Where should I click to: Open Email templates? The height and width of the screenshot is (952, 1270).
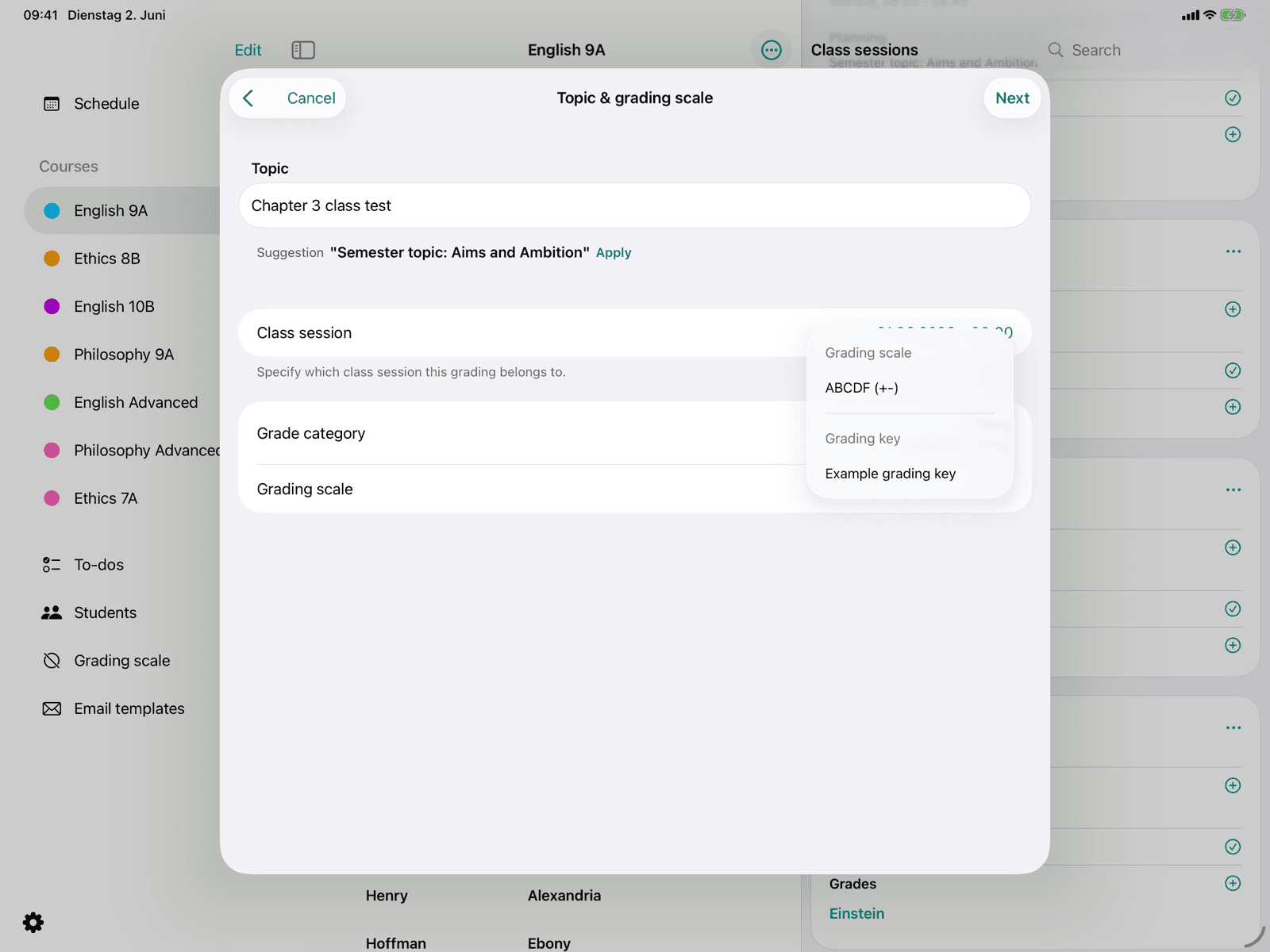coord(129,708)
